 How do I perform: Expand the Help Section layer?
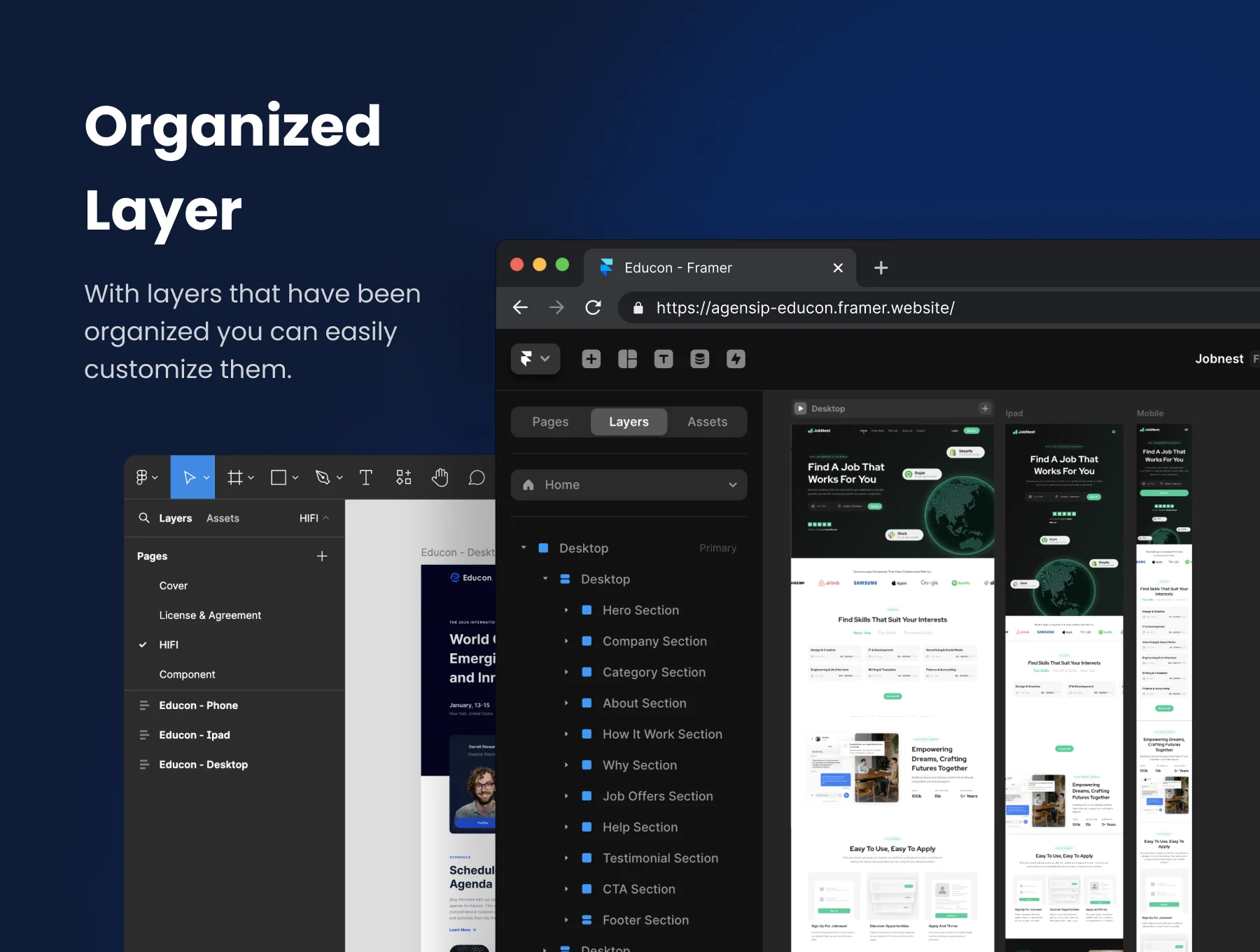click(566, 827)
